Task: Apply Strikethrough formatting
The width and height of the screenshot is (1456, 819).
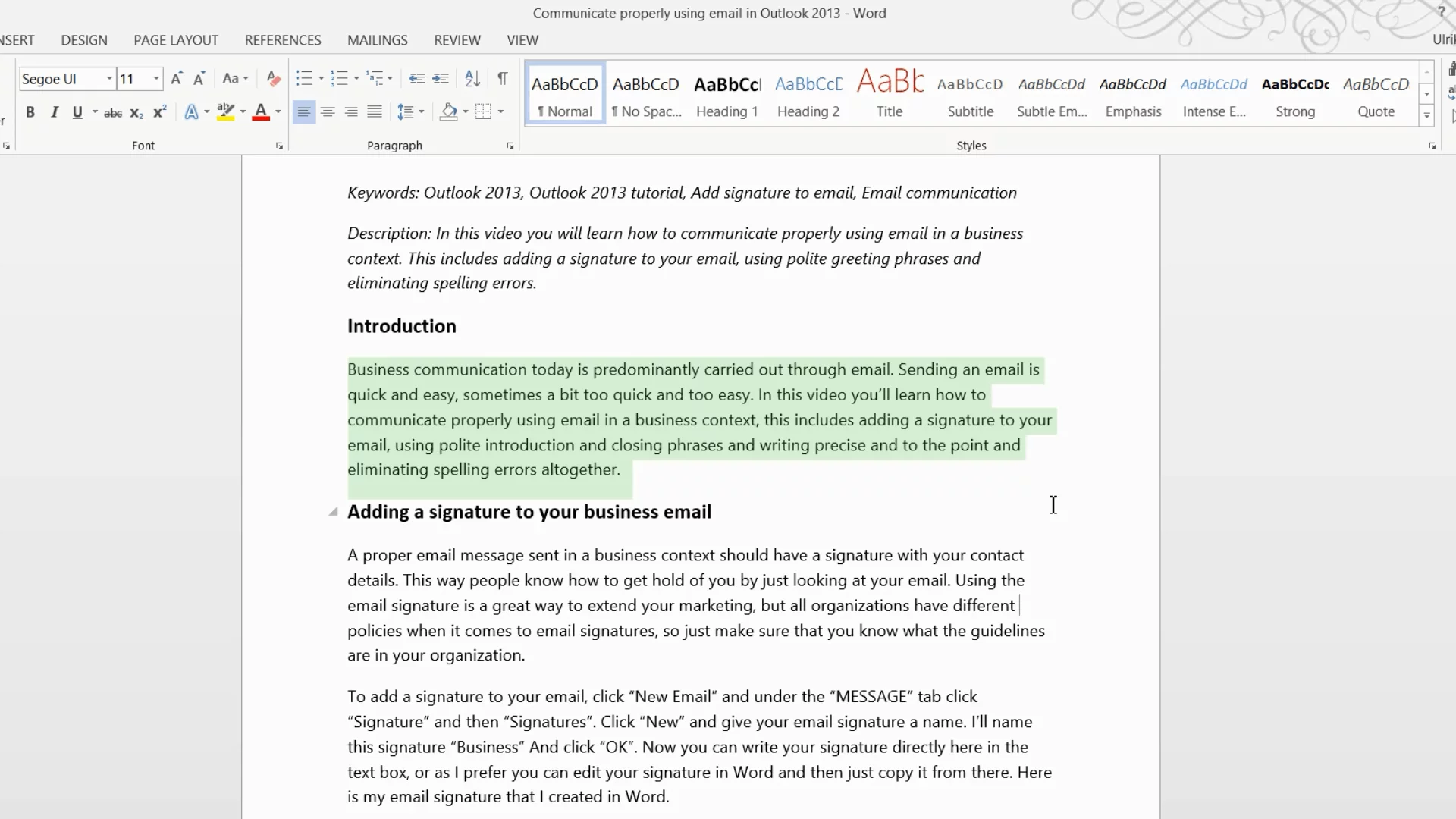Action: point(113,113)
